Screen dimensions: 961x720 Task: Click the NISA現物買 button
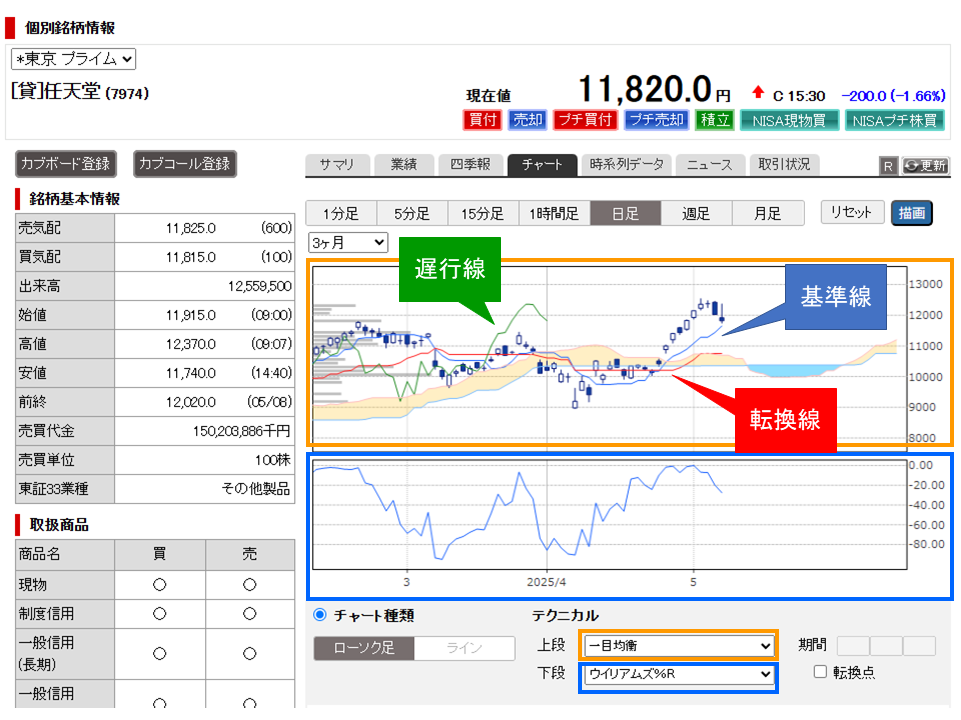(x=789, y=121)
